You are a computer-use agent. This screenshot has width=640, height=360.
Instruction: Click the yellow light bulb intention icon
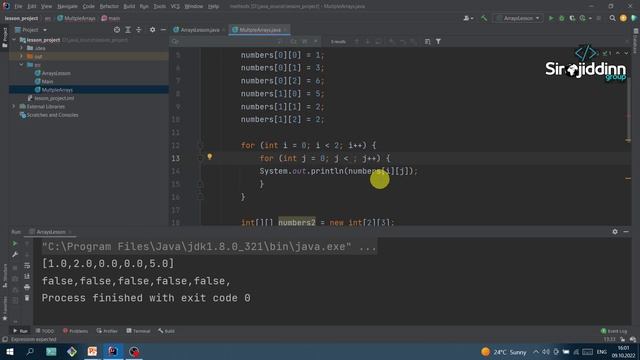coord(209,156)
